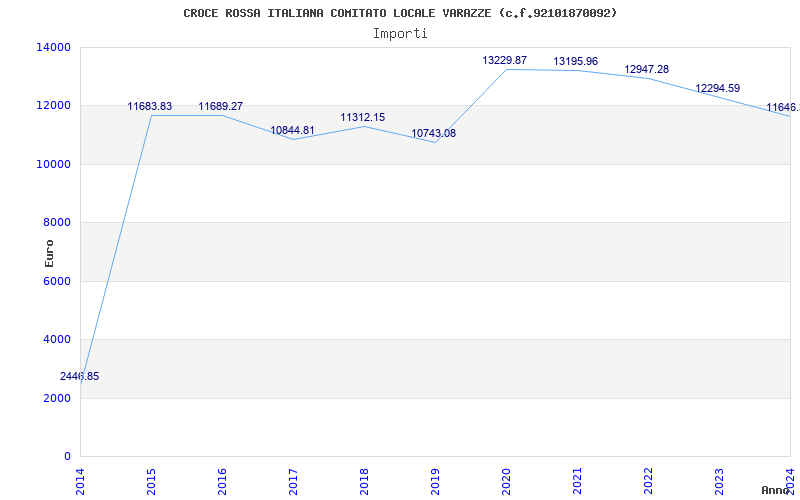800x500 pixels.
Task: Click the data label 12294.59
Action: coord(717,88)
